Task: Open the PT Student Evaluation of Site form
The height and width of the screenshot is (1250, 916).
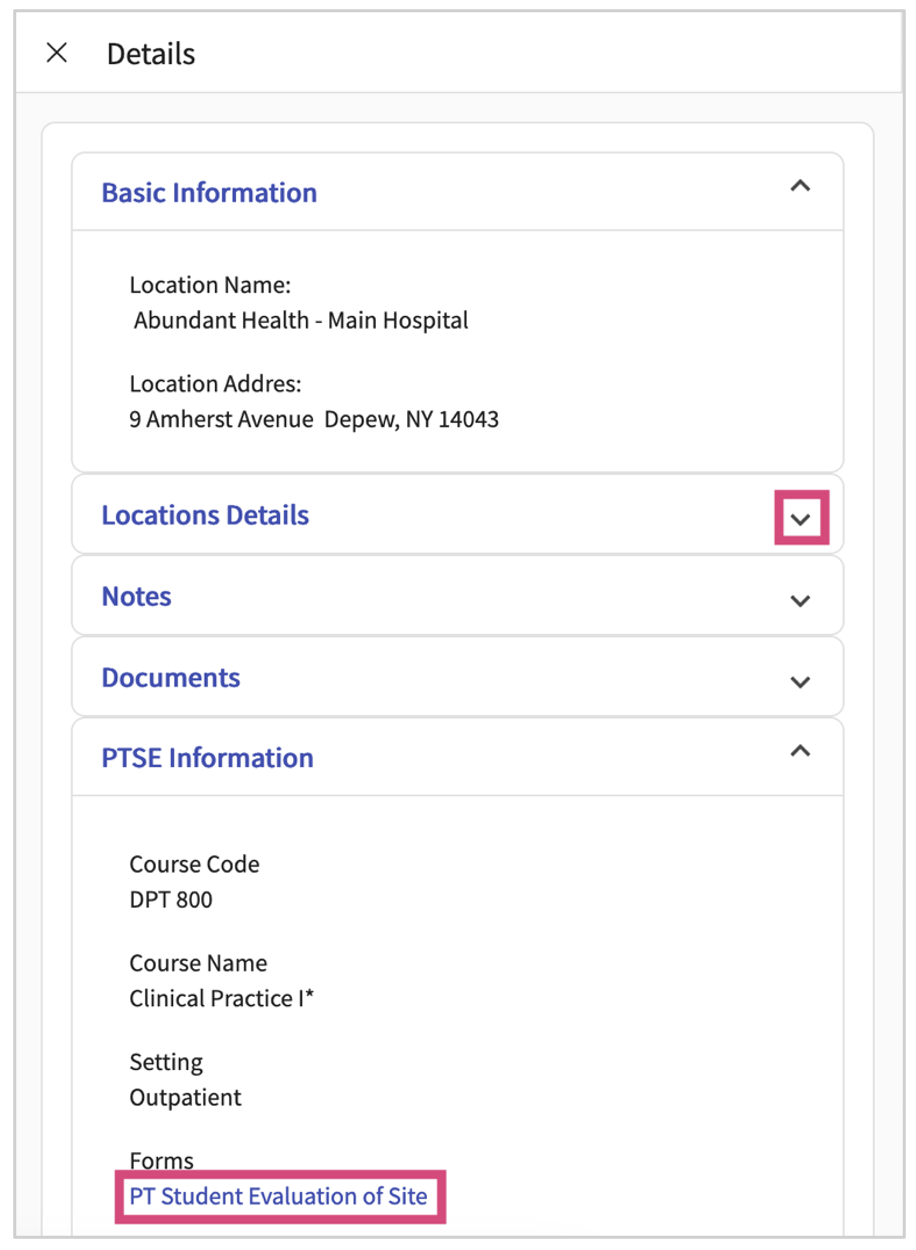Action: click(x=278, y=1196)
